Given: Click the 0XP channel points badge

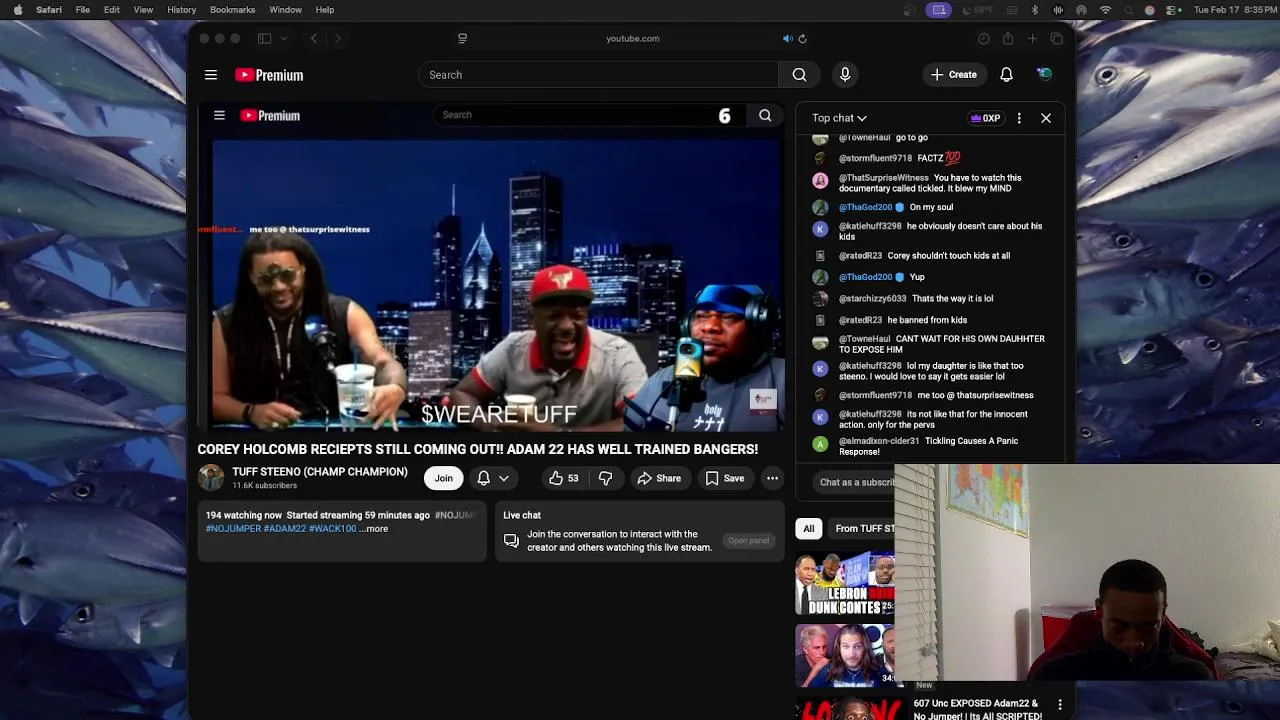Looking at the screenshot, I should (985, 118).
